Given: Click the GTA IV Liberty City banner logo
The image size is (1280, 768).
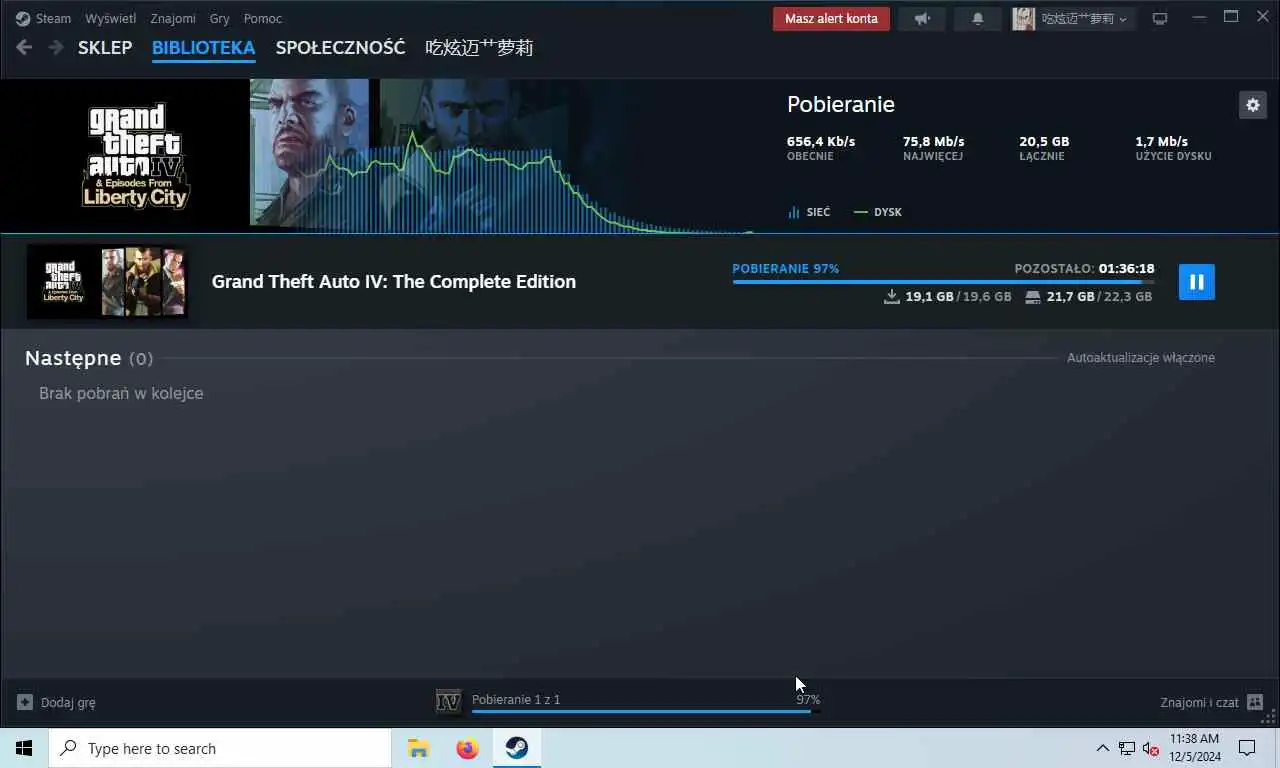Looking at the screenshot, I should (135, 156).
